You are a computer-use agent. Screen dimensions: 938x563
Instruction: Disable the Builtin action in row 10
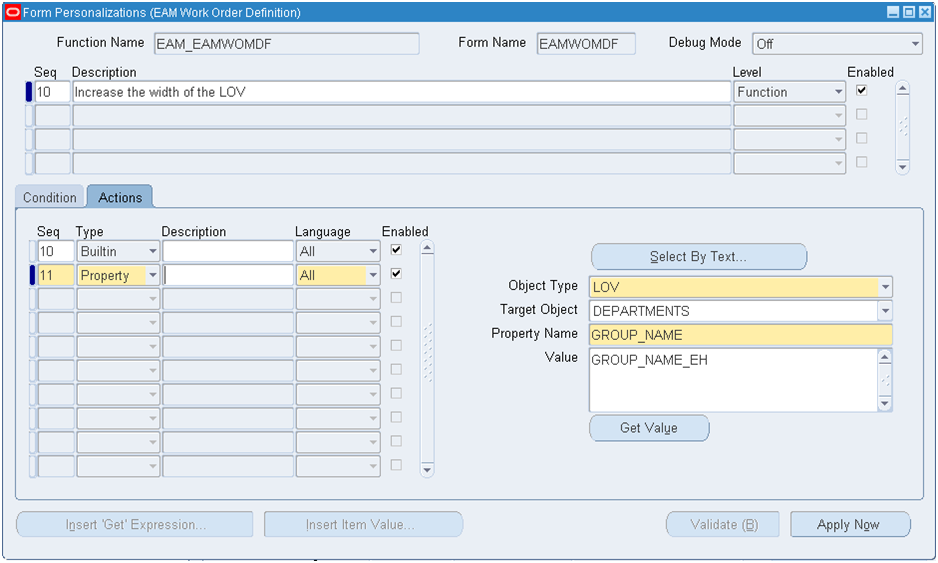click(396, 250)
